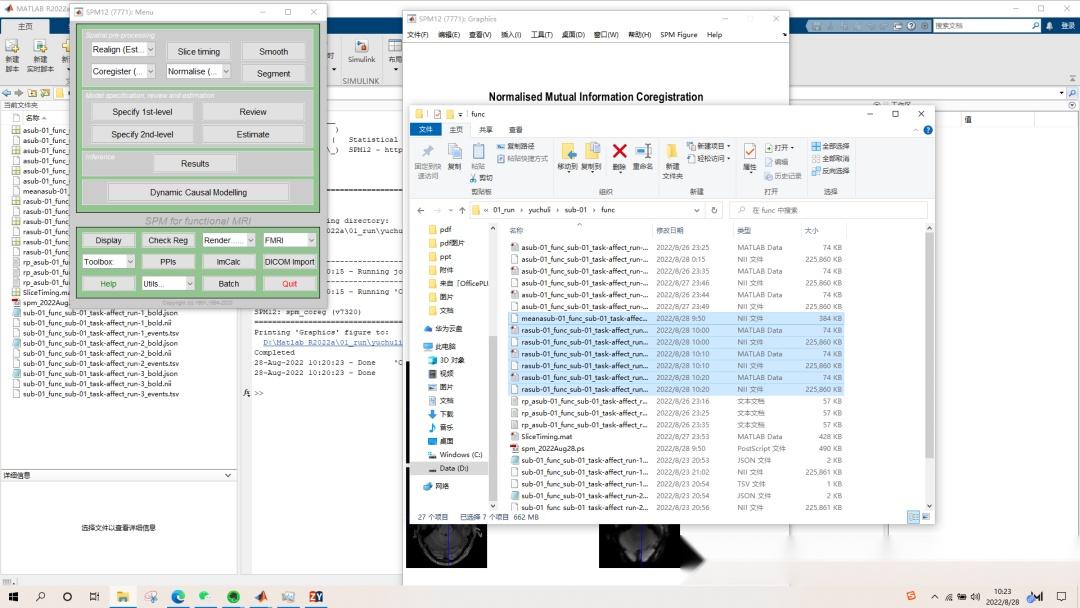This screenshot has width=1080, height=608.
Task: Open MATLAB icon on the taskbar
Action: (x=261, y=596)
